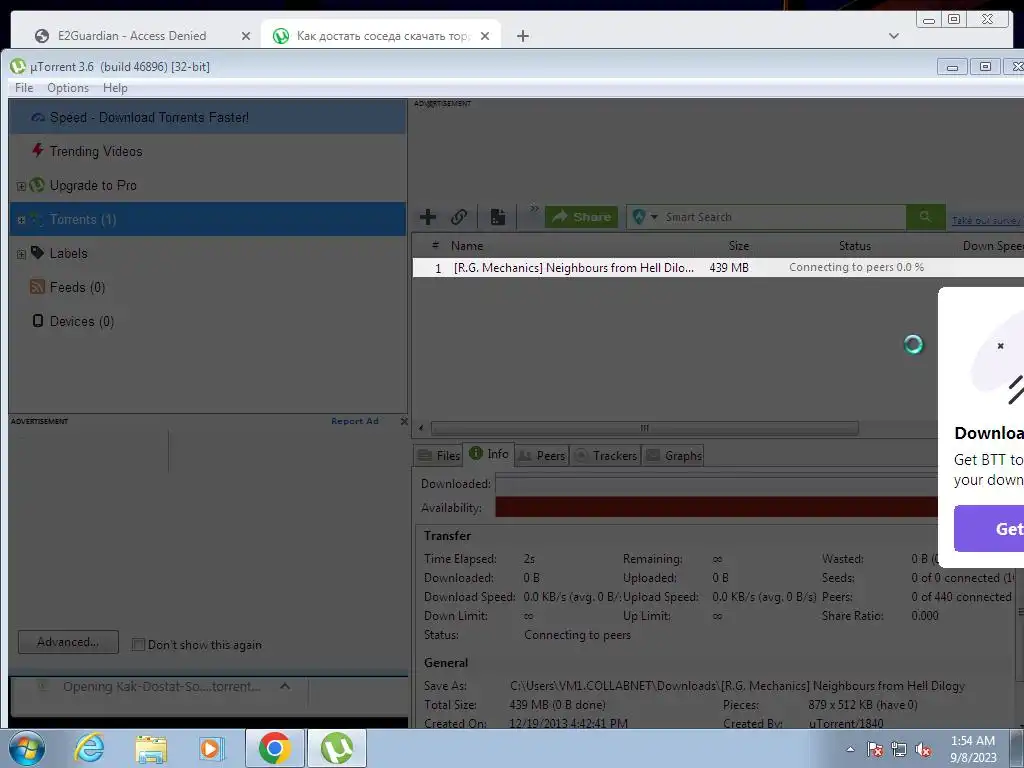Select the Labels sidebar item

(x=69, y=253)
